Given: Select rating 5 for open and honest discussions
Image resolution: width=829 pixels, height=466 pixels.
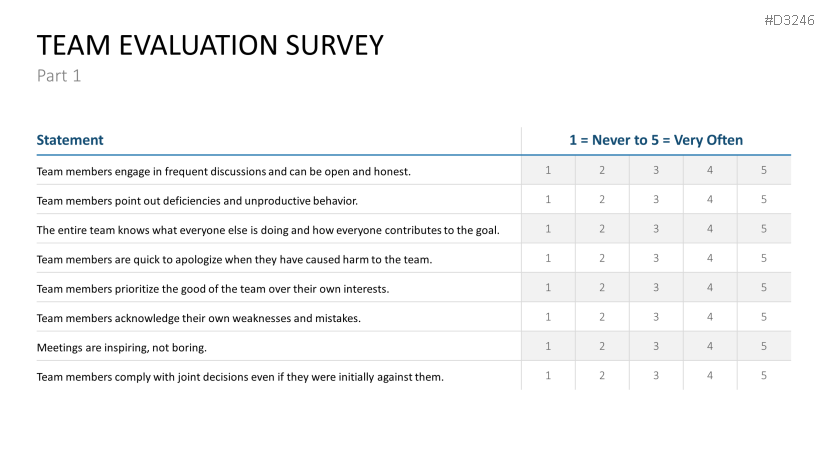Looking at the screenshot, I should (763, 170).
